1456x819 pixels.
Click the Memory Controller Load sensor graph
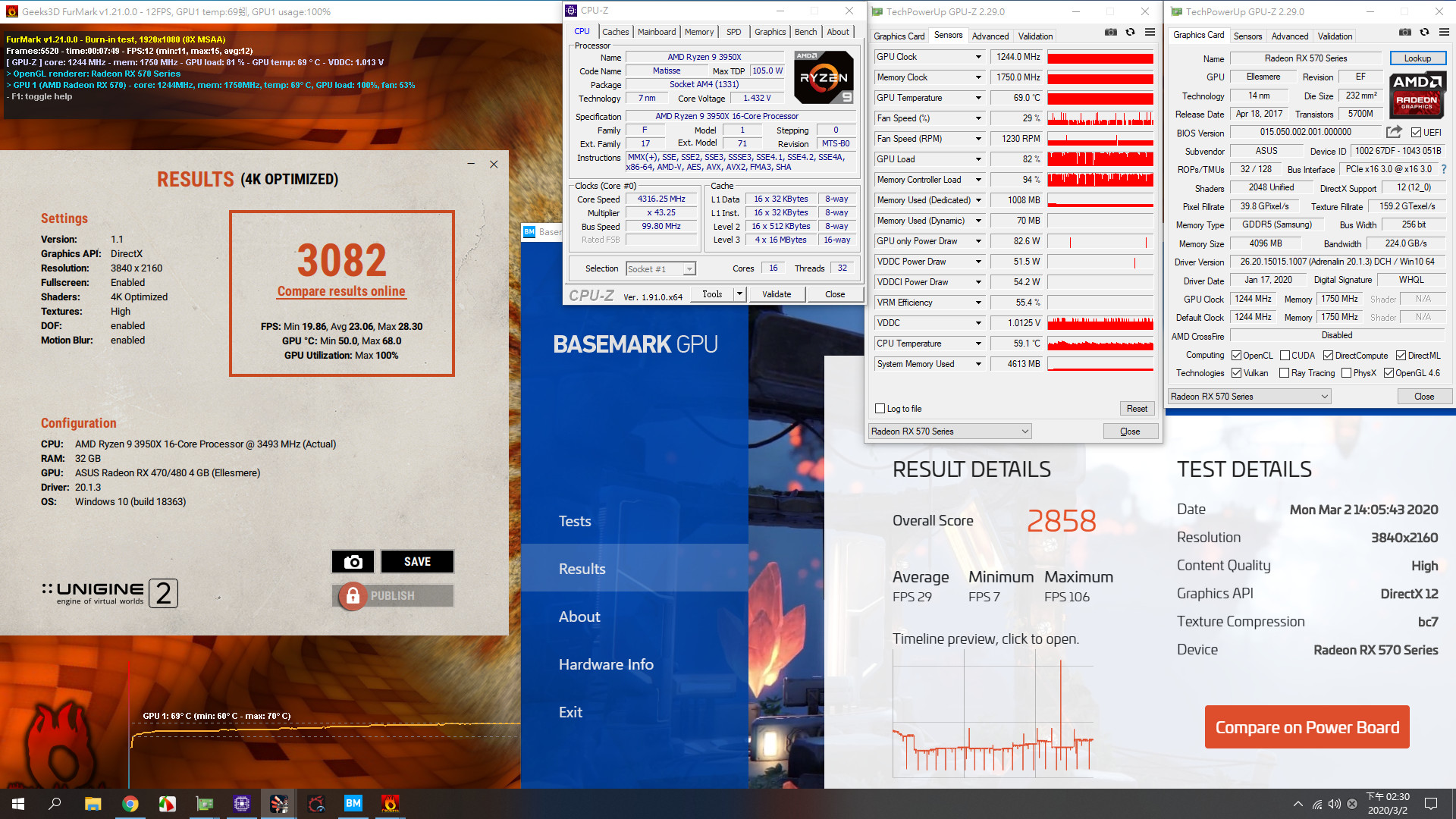1100,180
